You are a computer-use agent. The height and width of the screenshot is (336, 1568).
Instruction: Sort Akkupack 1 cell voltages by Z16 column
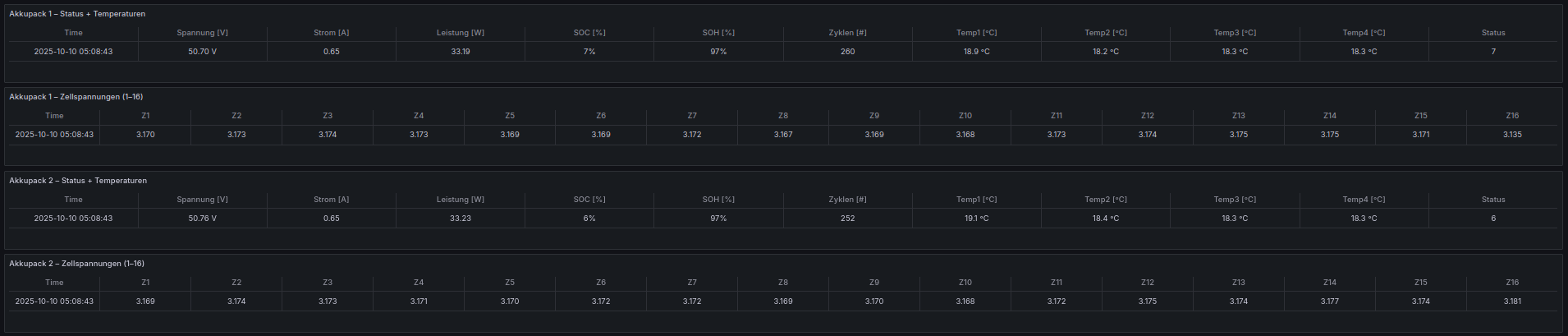[x=1512, y=116]
